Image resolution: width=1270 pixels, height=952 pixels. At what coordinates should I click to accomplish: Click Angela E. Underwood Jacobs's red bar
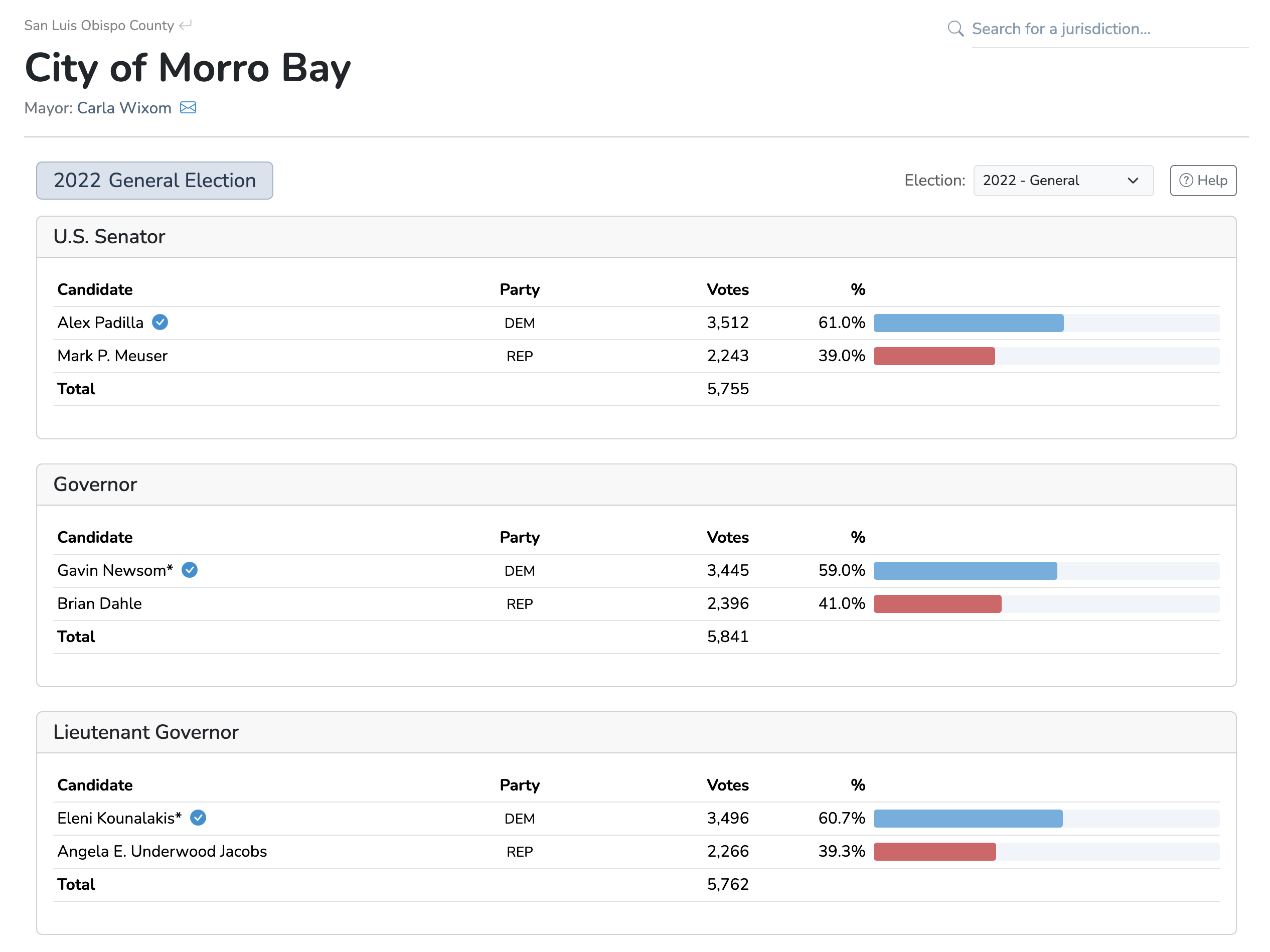tap(935, 852)
